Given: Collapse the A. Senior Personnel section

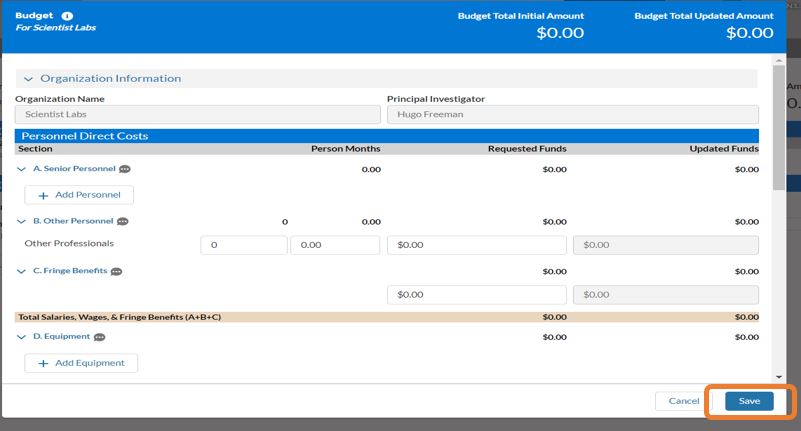Looking at the screenshot, I should pos(22,170).
